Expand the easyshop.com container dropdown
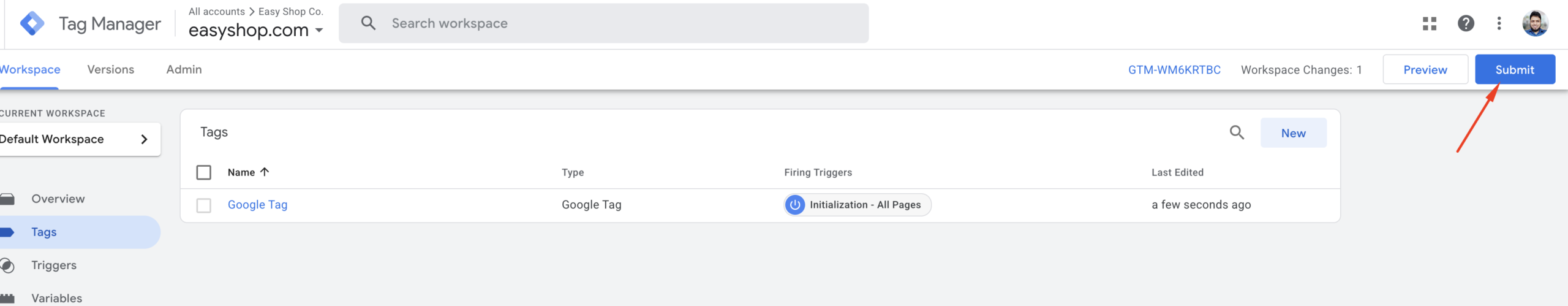The height and width of the screenshot is (306, 1568). pyautogui.click(x=318, y=30)
